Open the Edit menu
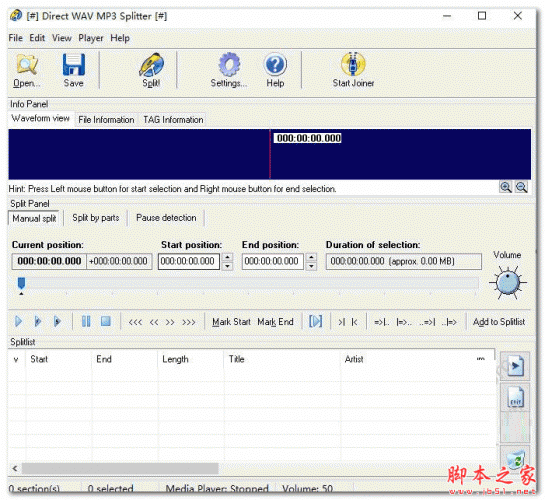Image resolution: width=545 pixels, height=500 pixels. (37, 38)
